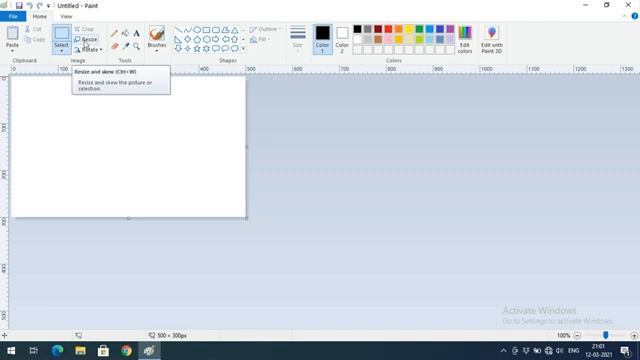This screenshot has width=640, height=360.
Task: Expand the Brushes dropdown arrow
Action: point(157,51)
